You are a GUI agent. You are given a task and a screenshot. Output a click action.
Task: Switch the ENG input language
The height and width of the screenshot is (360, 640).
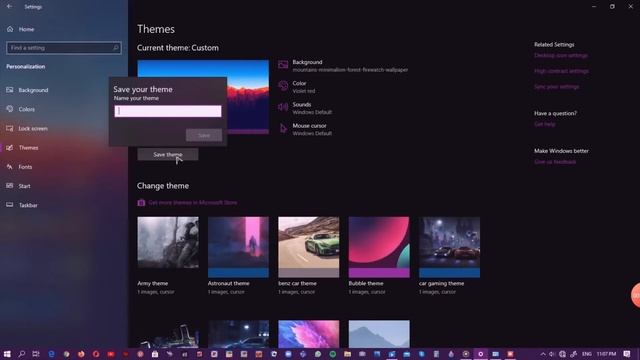(x=587, y=354)
